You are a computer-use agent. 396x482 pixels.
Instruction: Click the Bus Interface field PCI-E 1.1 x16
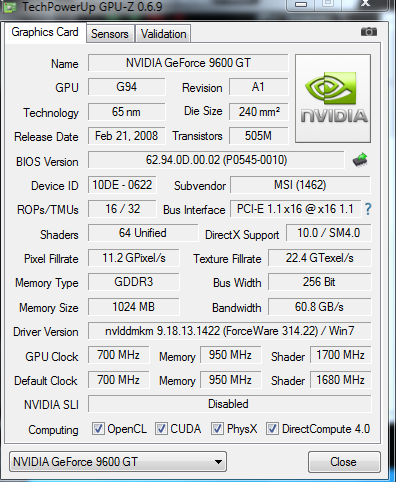pos(295,209)
